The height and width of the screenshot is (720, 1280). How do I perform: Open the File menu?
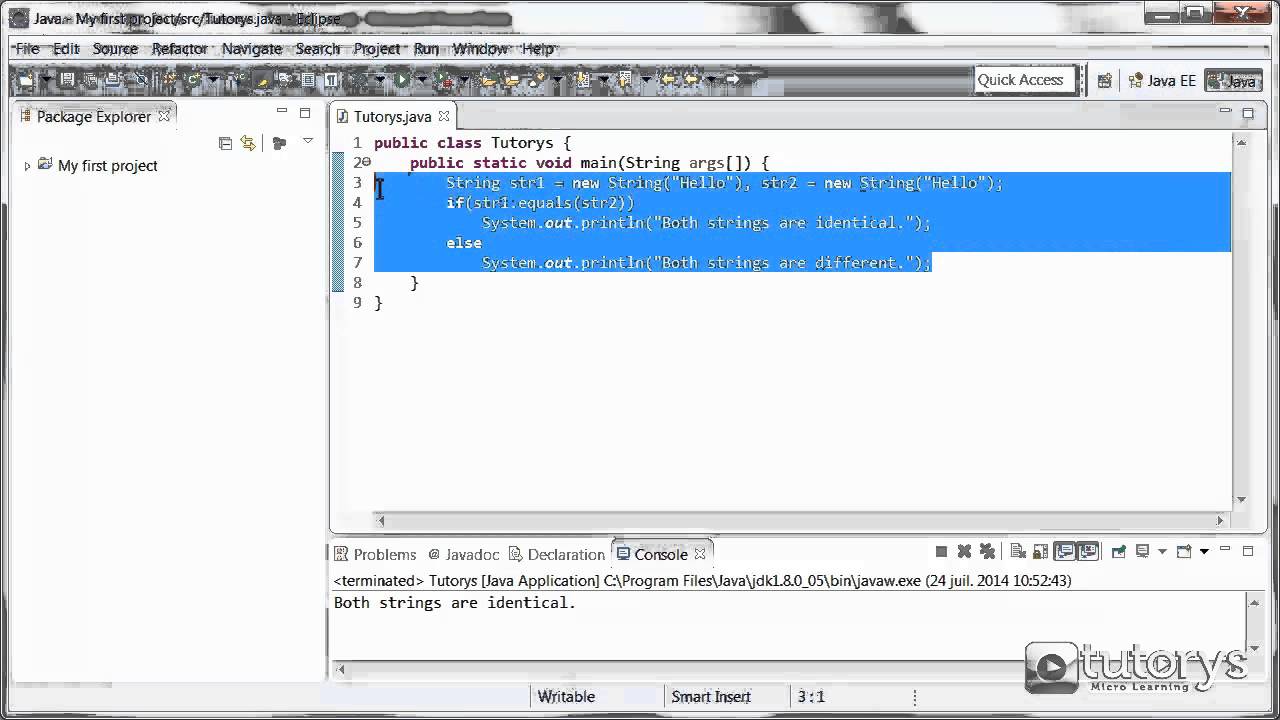pos(27,48)
